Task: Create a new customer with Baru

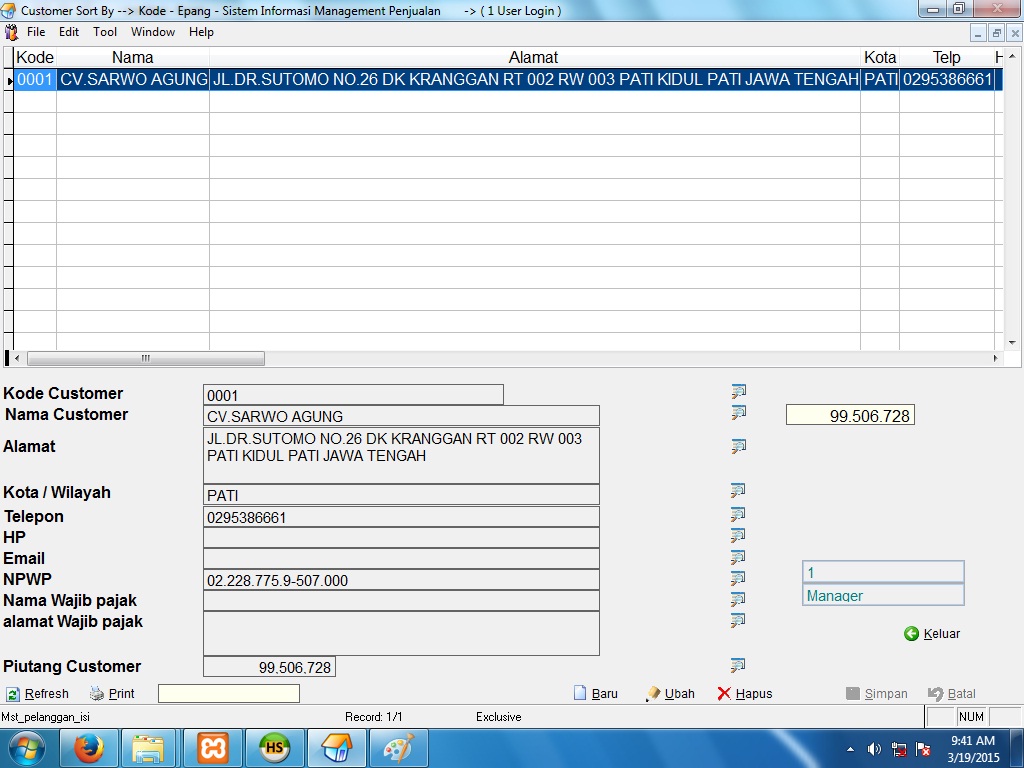Action: point(596,694)
